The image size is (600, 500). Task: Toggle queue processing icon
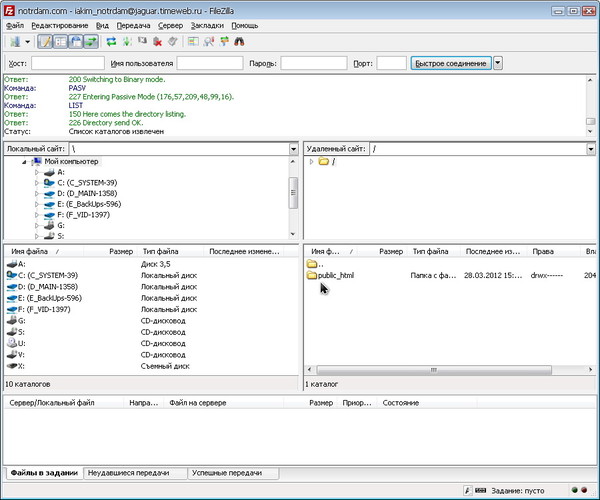[127, 42]
